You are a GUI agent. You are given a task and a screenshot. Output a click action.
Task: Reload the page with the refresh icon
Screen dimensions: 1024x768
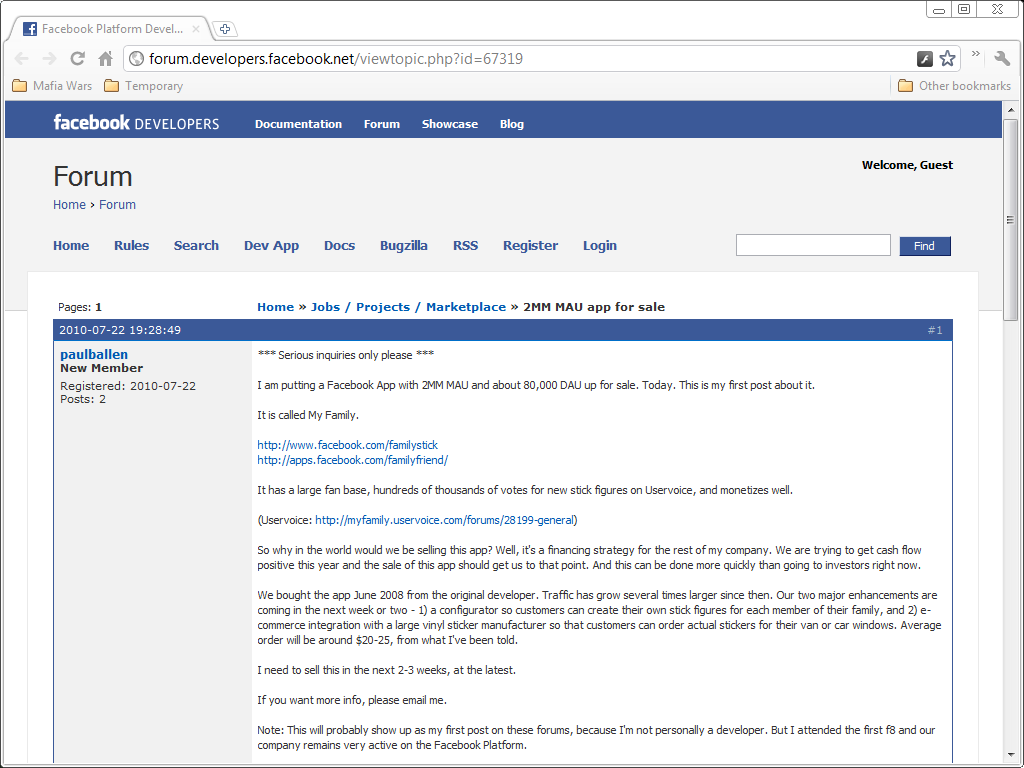pyautogui.click(x=78, y=59)
